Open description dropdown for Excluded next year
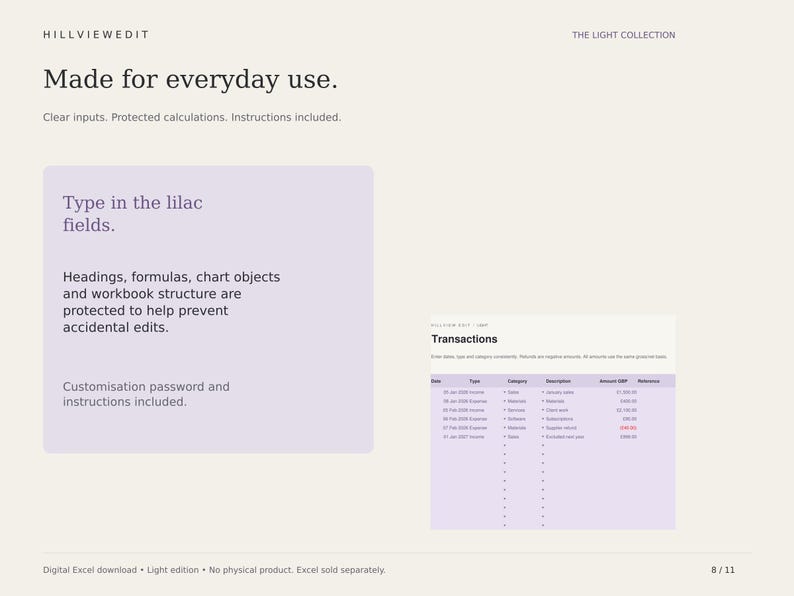This screenshot has width=794, height=596. pyautogui.click(x=543, y=436)
